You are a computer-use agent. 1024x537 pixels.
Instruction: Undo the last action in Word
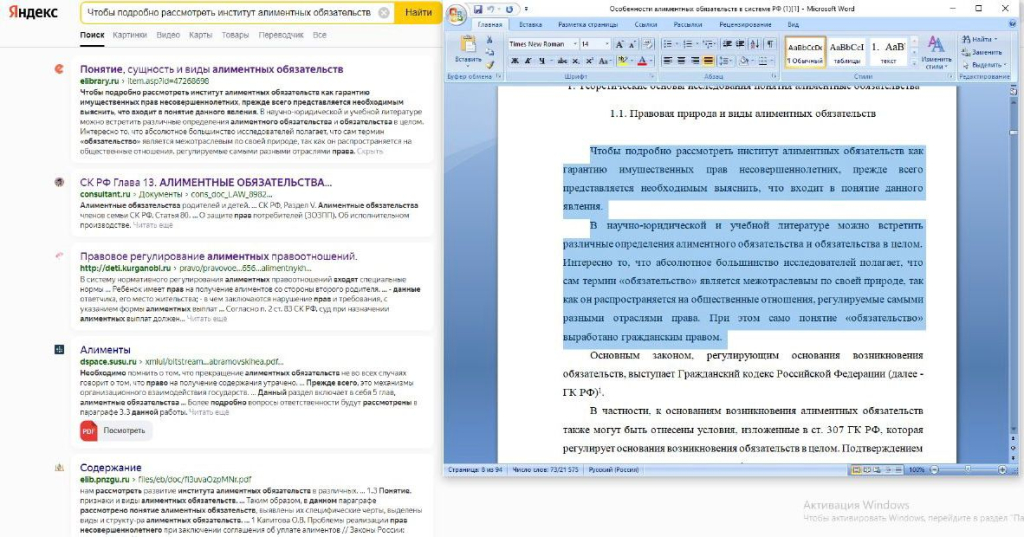[491, 9]
